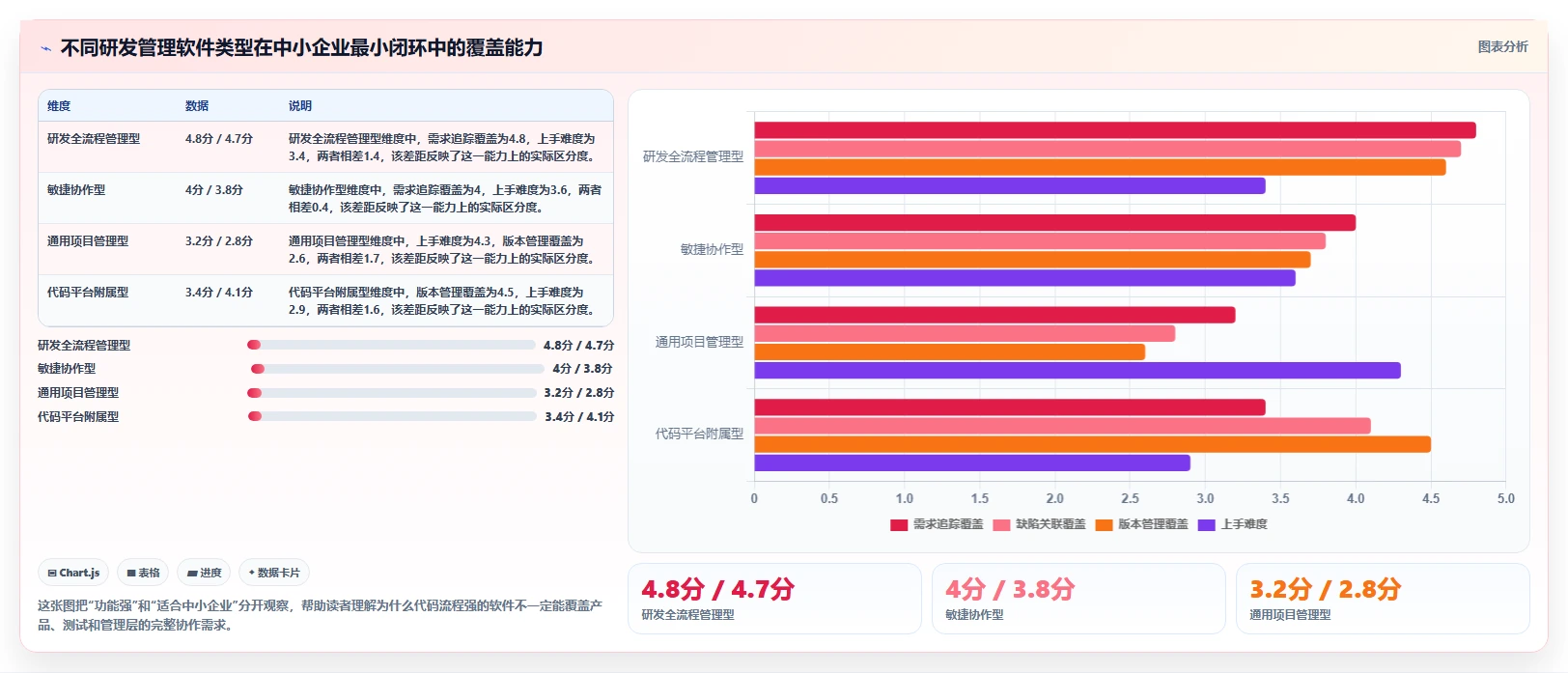The height and width of the screenshot is (673, 1568).
Task: Click the pink 缺陷关联覆盖 bar of 代码平台附属型
Action: coord(1062,426)
